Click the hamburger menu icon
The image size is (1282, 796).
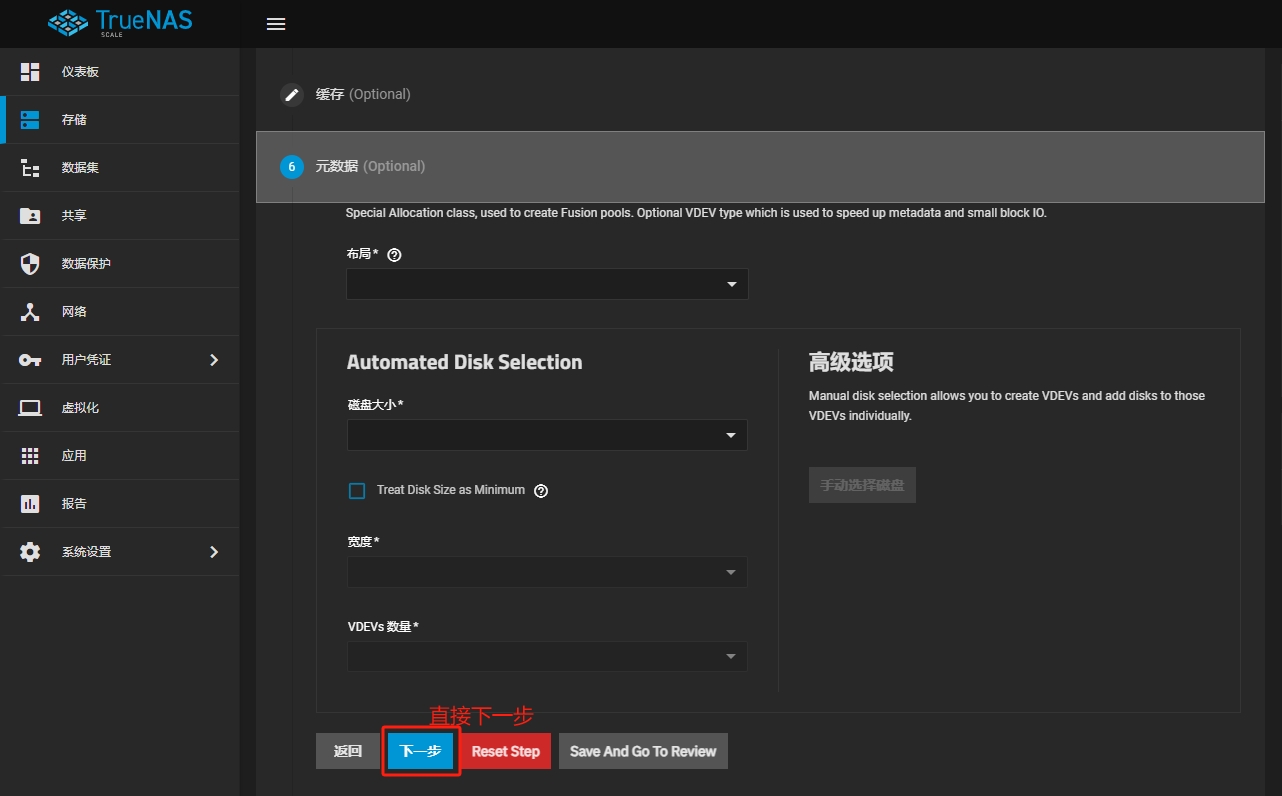click(x=276, y=24)
